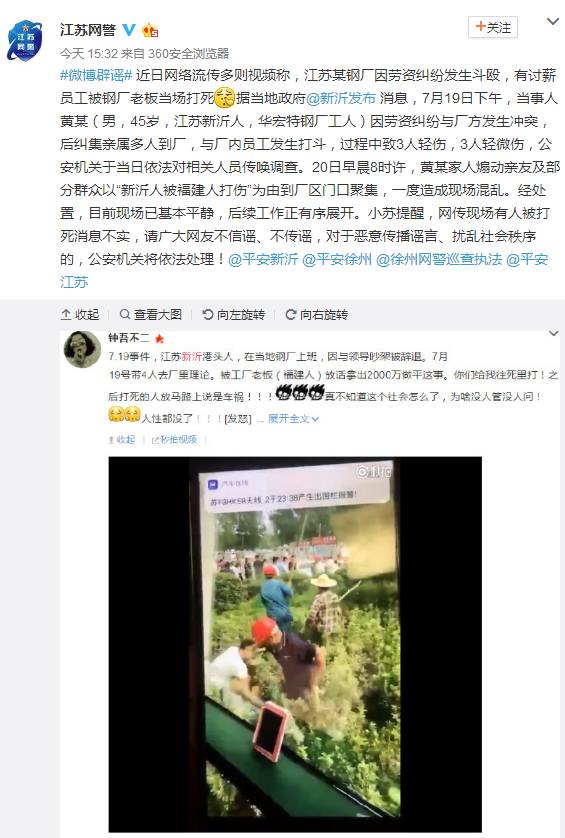Expand the post options chevron at top right
The height and width of the screenshot is (838, 565).
pos(553,22)
